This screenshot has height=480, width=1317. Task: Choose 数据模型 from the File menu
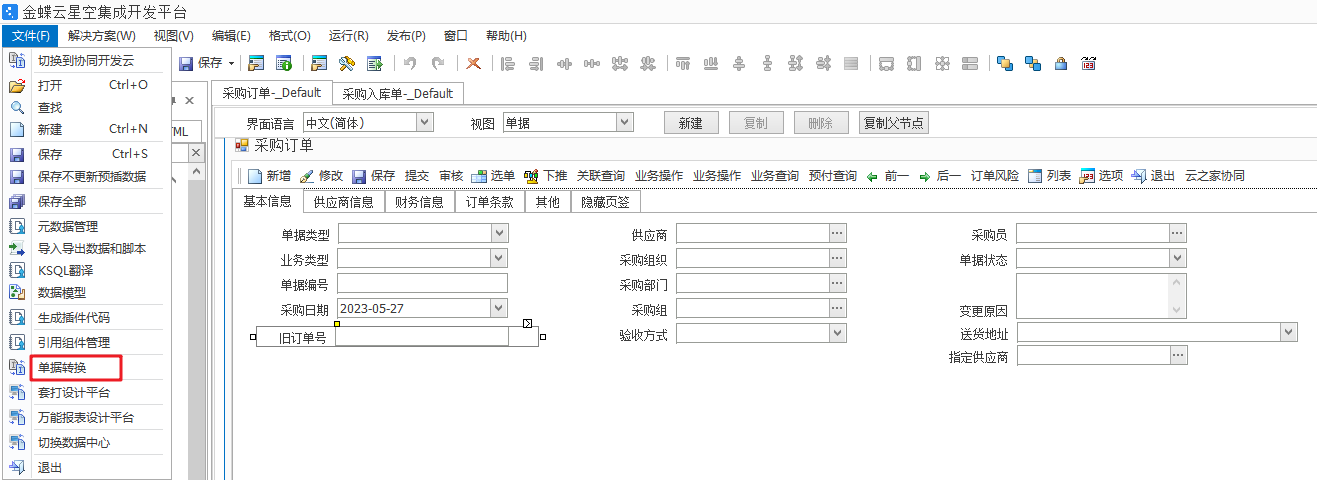pyautogui.click(x=86, y=293)
